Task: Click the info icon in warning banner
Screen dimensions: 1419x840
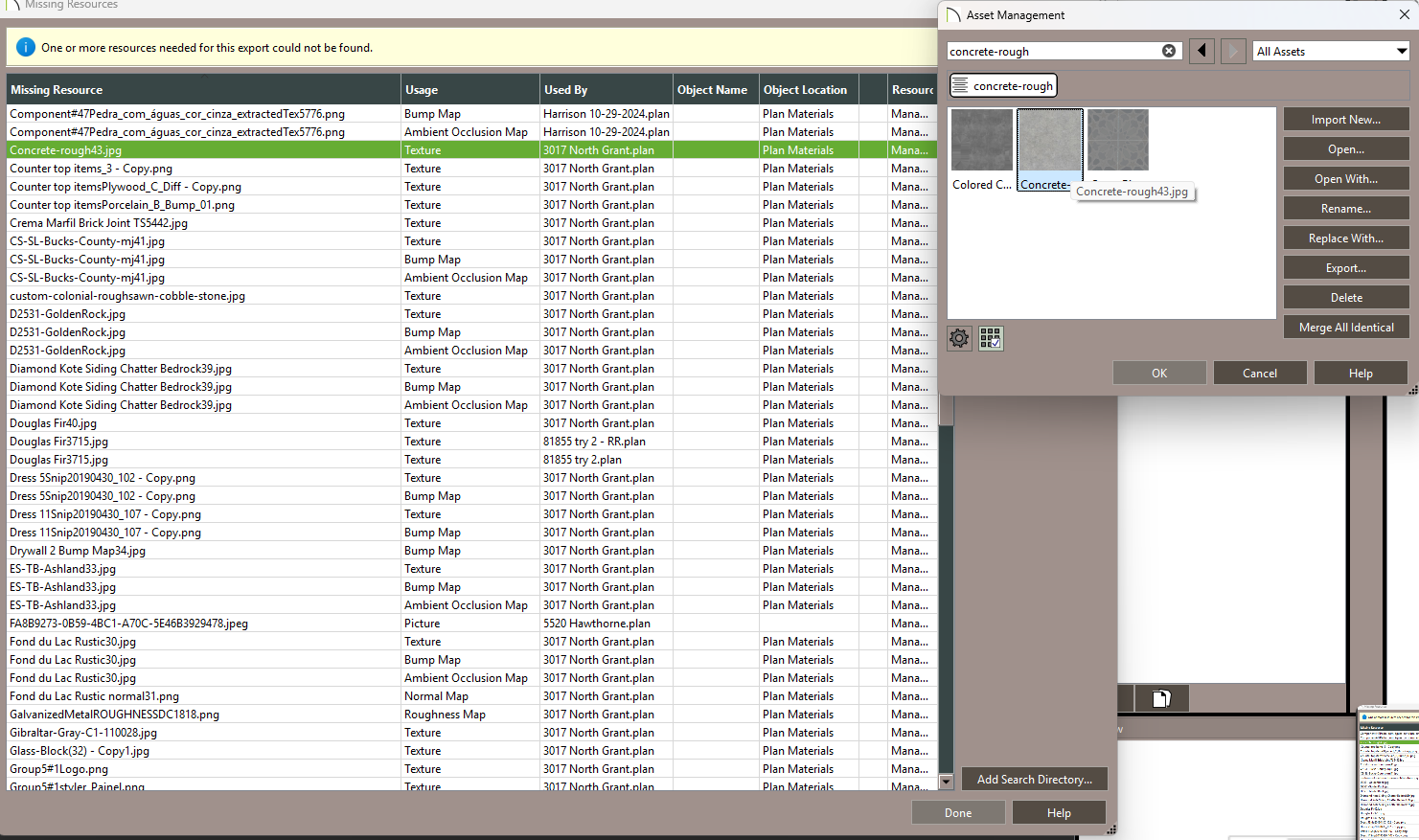Action: pos(26,47)
